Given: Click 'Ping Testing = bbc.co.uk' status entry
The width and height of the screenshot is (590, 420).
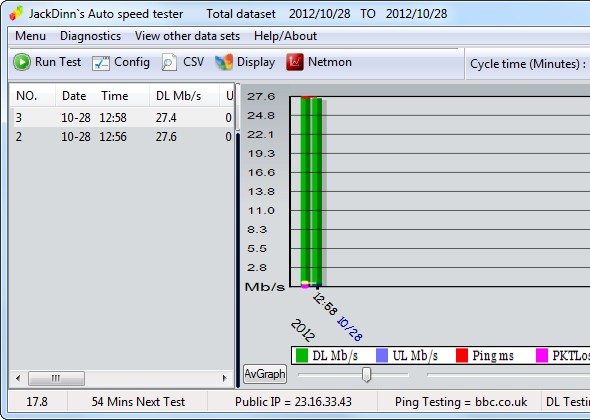Looking at the screenshot, I should tap(461, 402).
